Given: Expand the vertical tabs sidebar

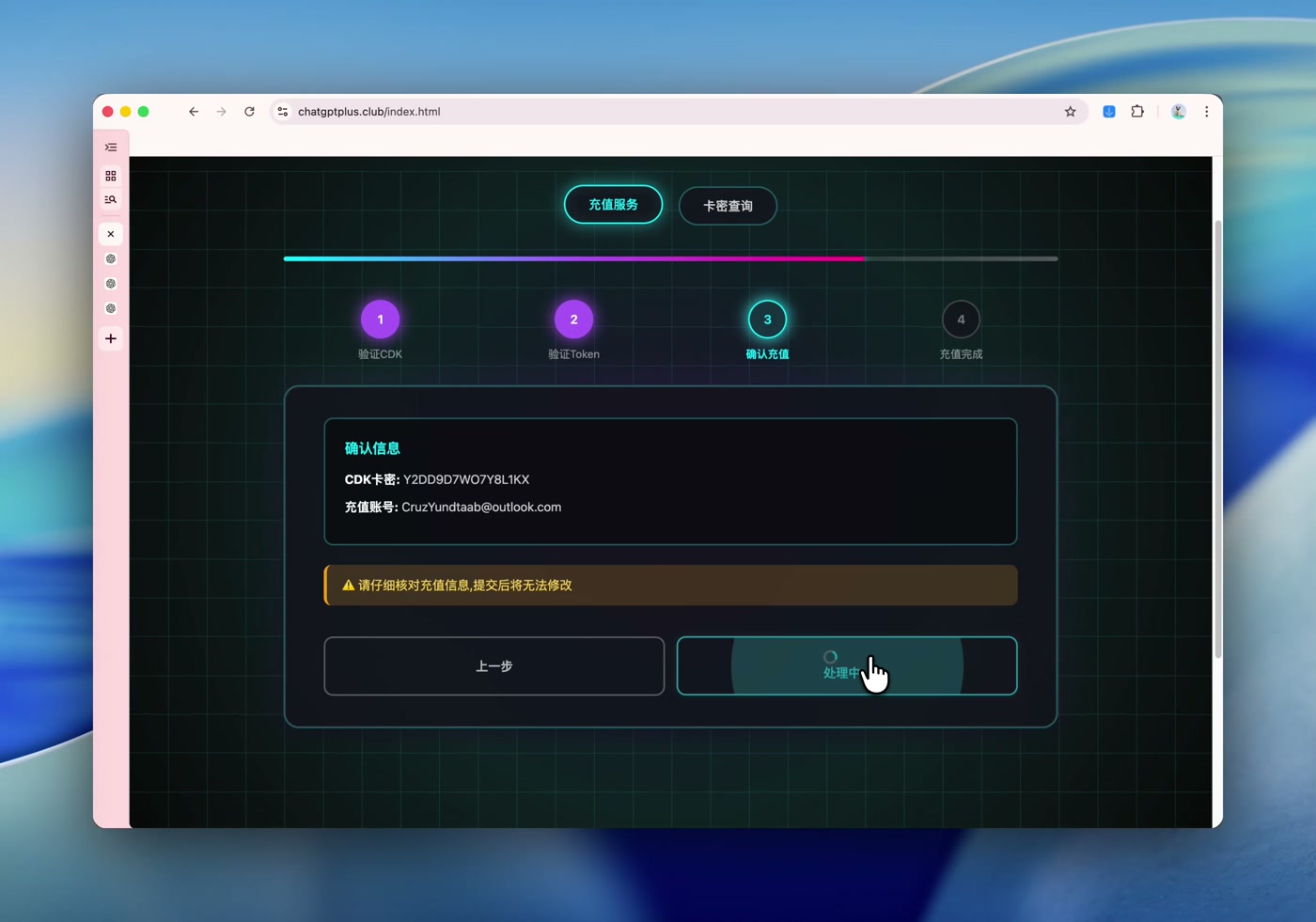Looking at the screenshot, I should (x=111, y=148).
